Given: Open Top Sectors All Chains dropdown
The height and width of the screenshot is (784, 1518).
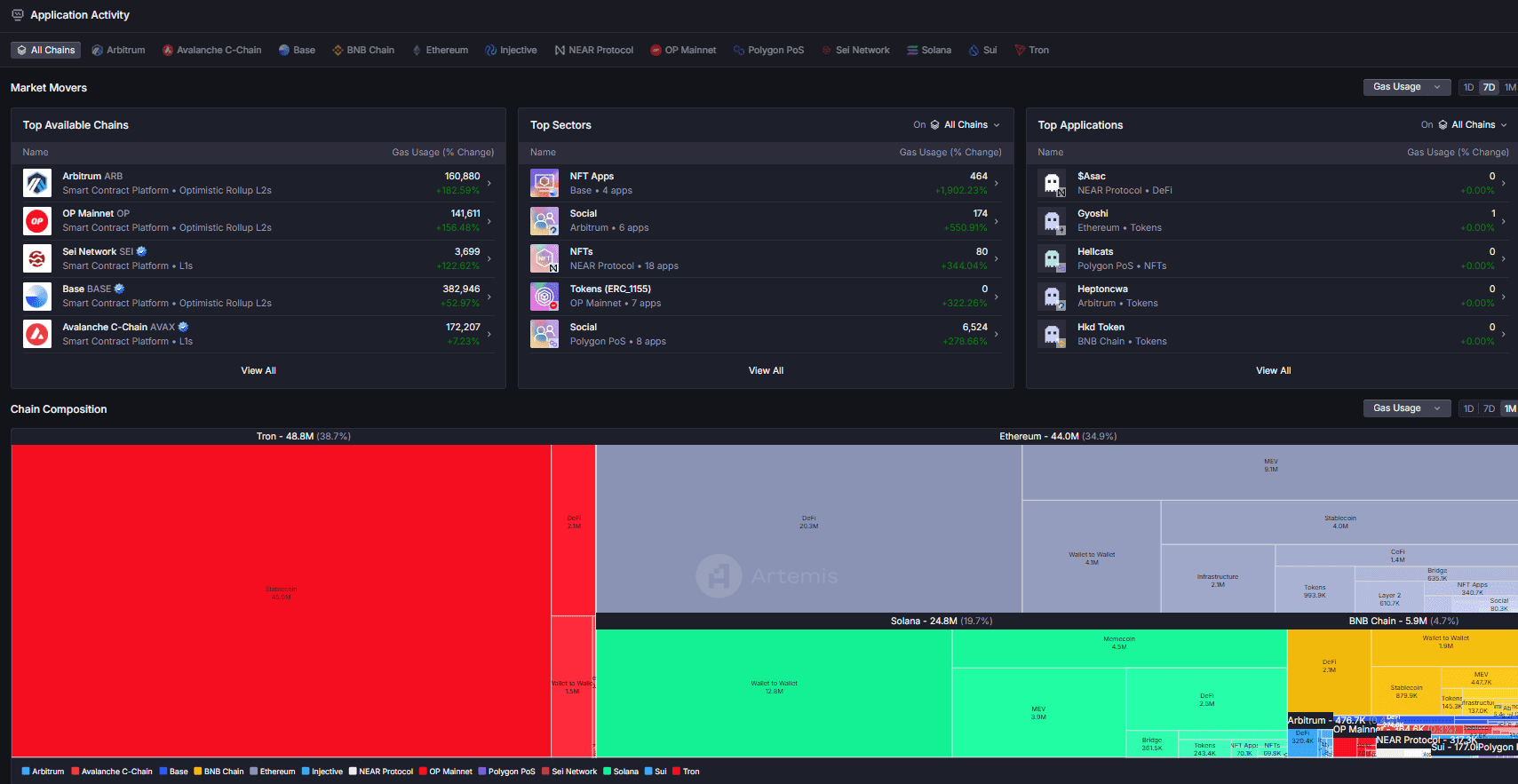Looking at the screenshot, I should pos(965,125).
